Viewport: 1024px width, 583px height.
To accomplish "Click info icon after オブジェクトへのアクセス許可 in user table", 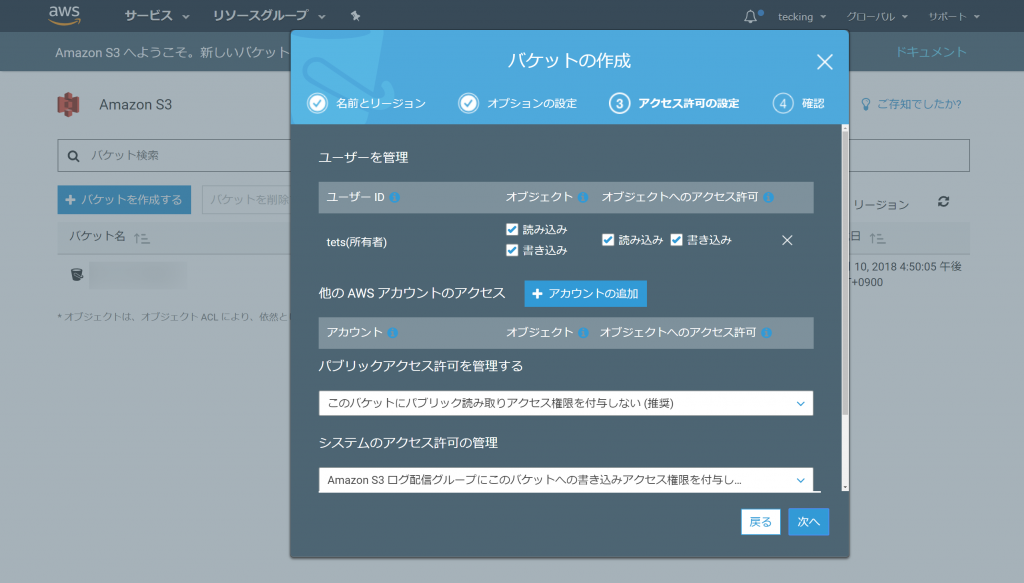I will (x=768, y=197).
